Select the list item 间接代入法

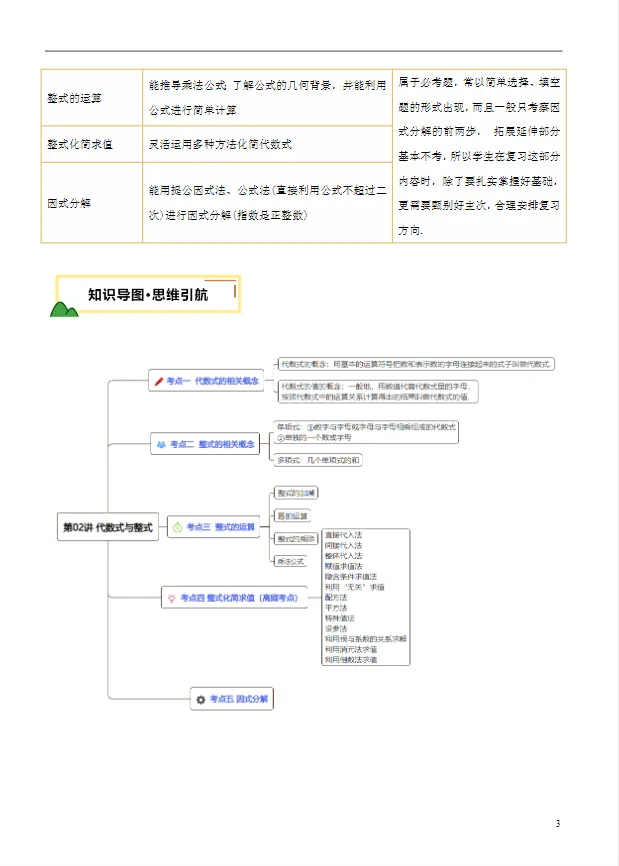tap(343, 546)
